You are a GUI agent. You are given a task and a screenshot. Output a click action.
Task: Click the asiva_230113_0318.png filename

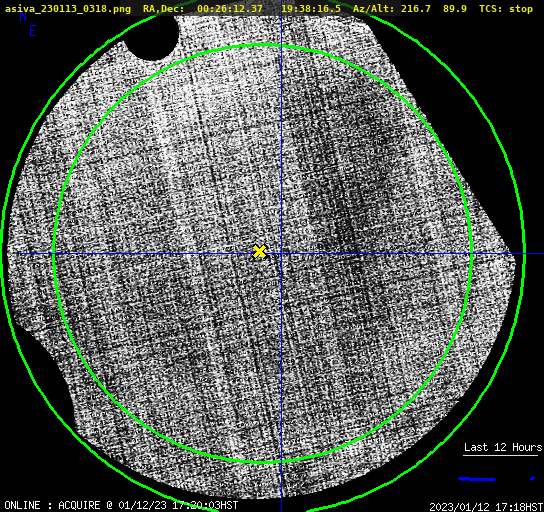point(68,9)
